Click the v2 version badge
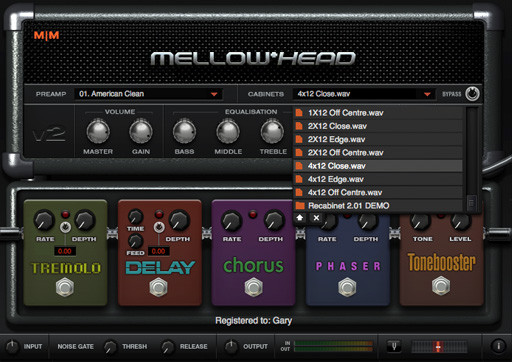512x362 pixels. pyautogui.click(x=49, y=134)
